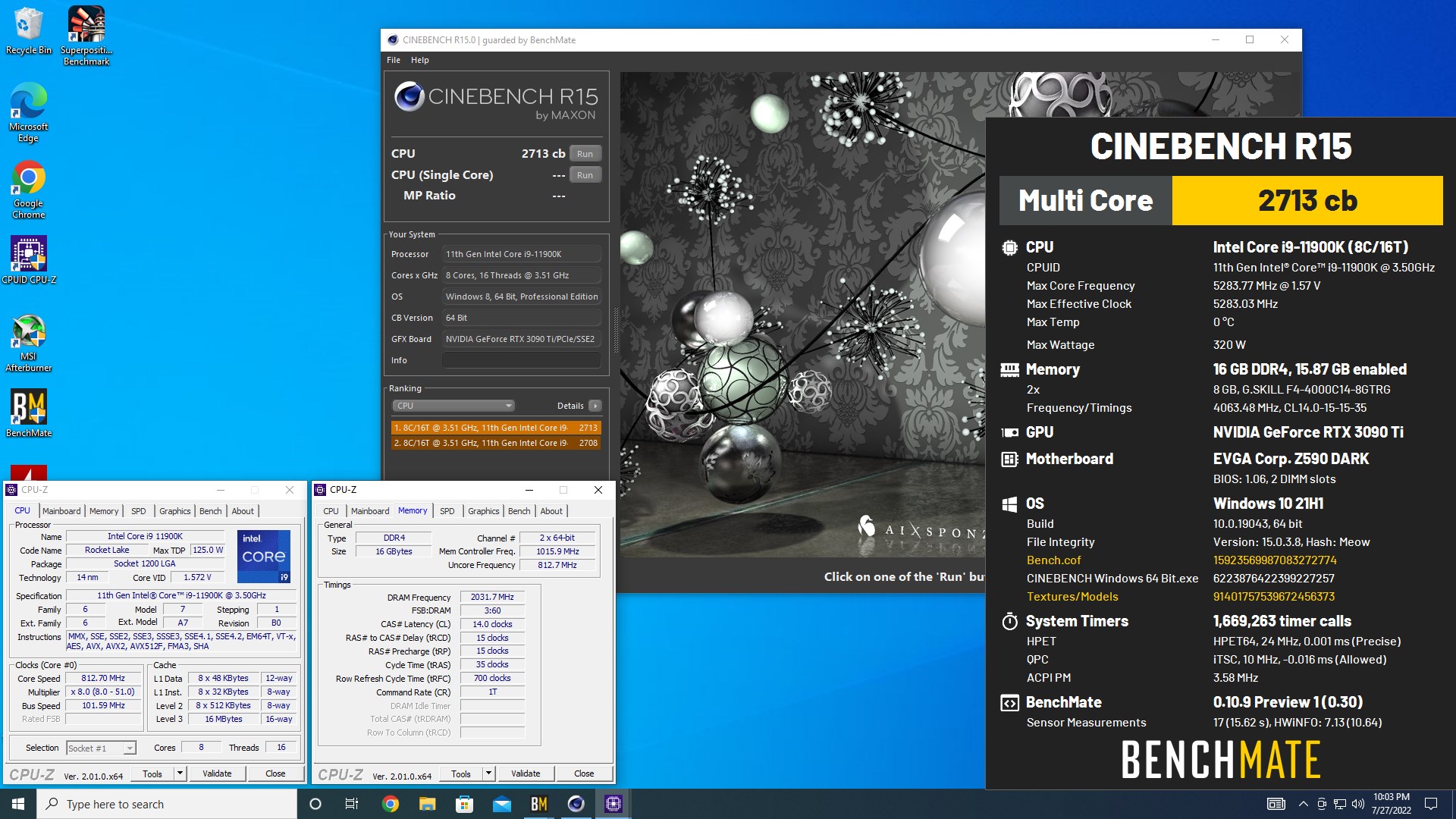Screen dimensions: 1456x819
Task: Switch to Graphics tab in left CPU-Z
Action: (175, 511)
